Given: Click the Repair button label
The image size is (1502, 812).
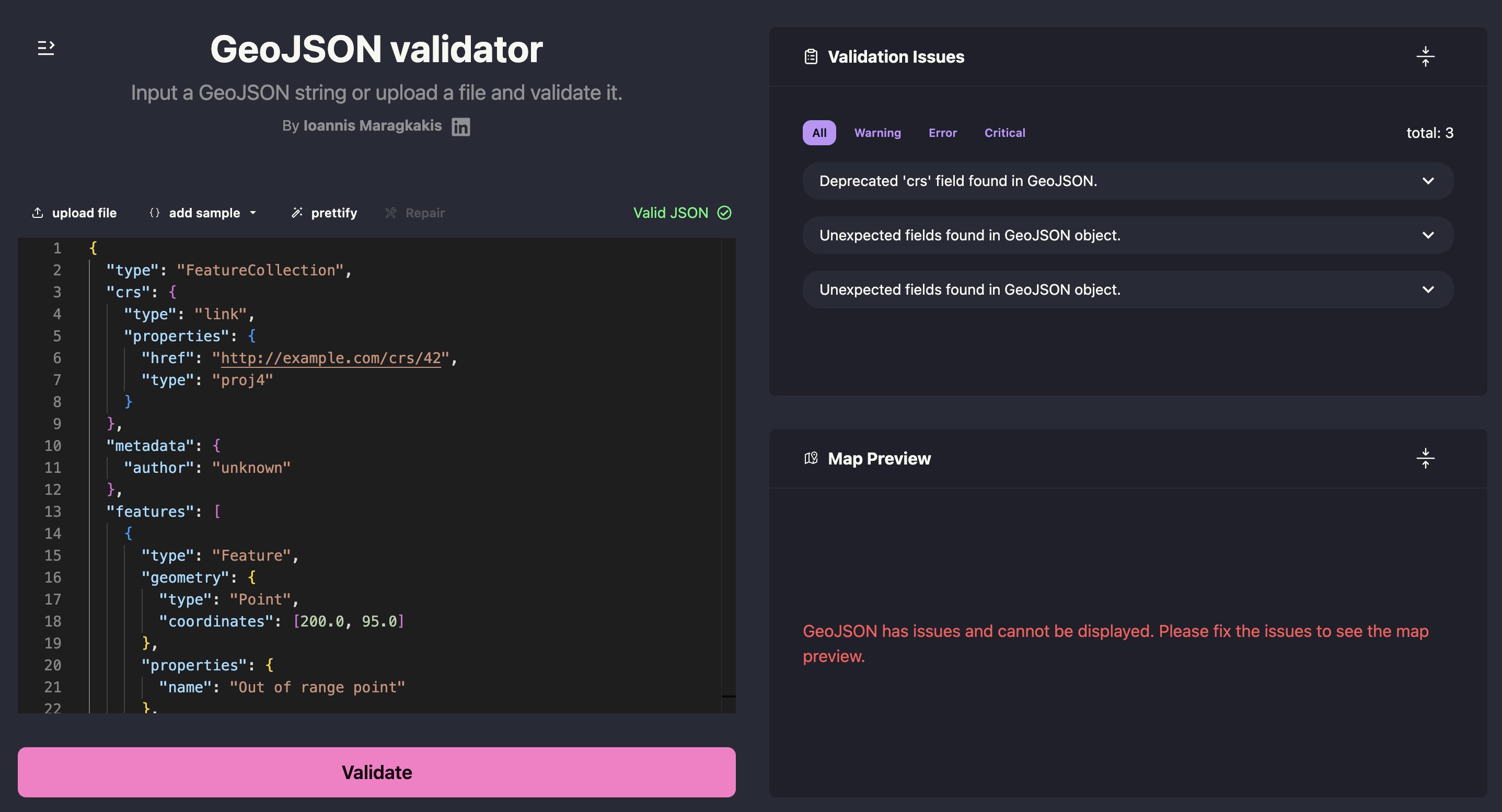Looking at the screenshot, I should click(x=425, y=213).
